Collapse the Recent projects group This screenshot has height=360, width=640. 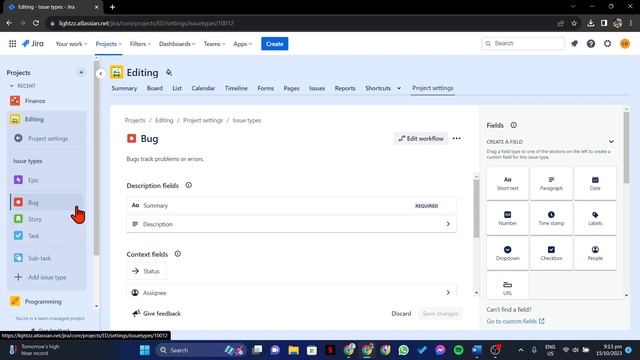point(11,86)
